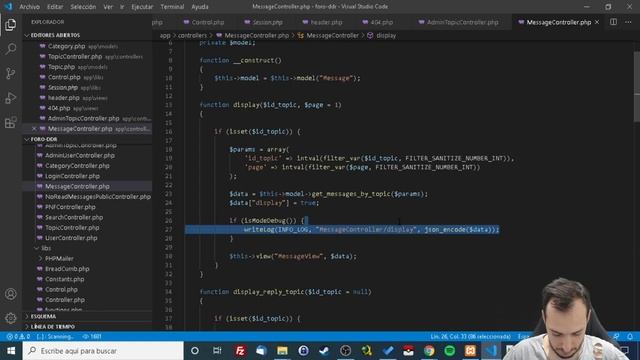
Task: Open the Extensions view
Action: point(11,122)
